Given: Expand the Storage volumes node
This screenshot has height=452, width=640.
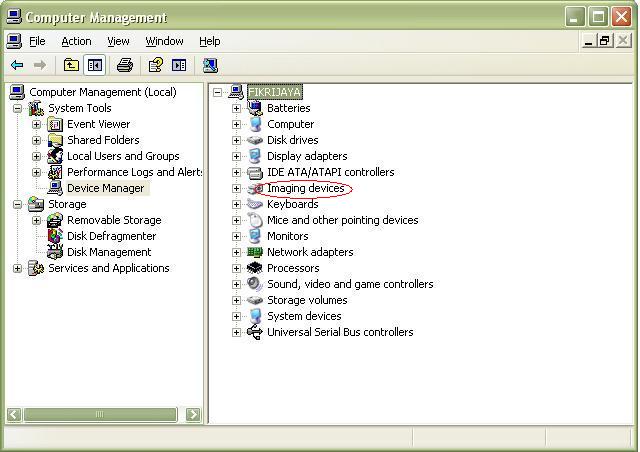Looking at the screenshot, I should click(x=236, y=300).
